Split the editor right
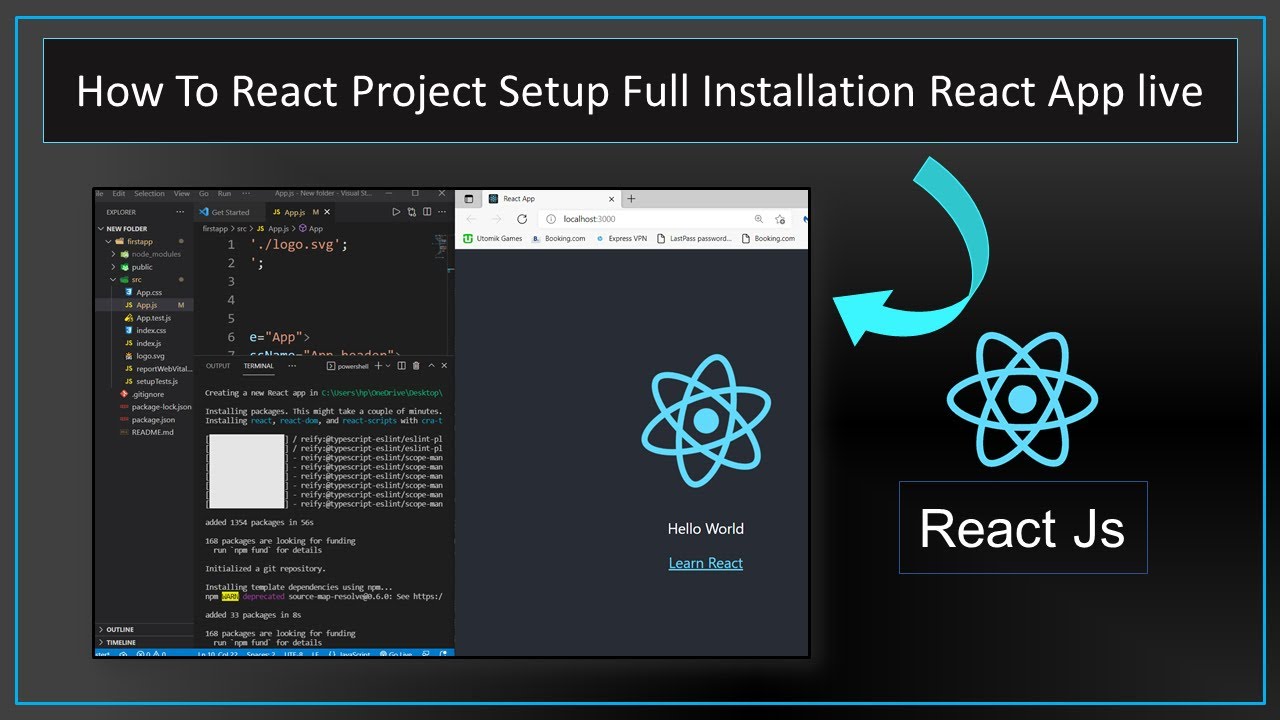1280x720 pixels. [x=427, y=212]
